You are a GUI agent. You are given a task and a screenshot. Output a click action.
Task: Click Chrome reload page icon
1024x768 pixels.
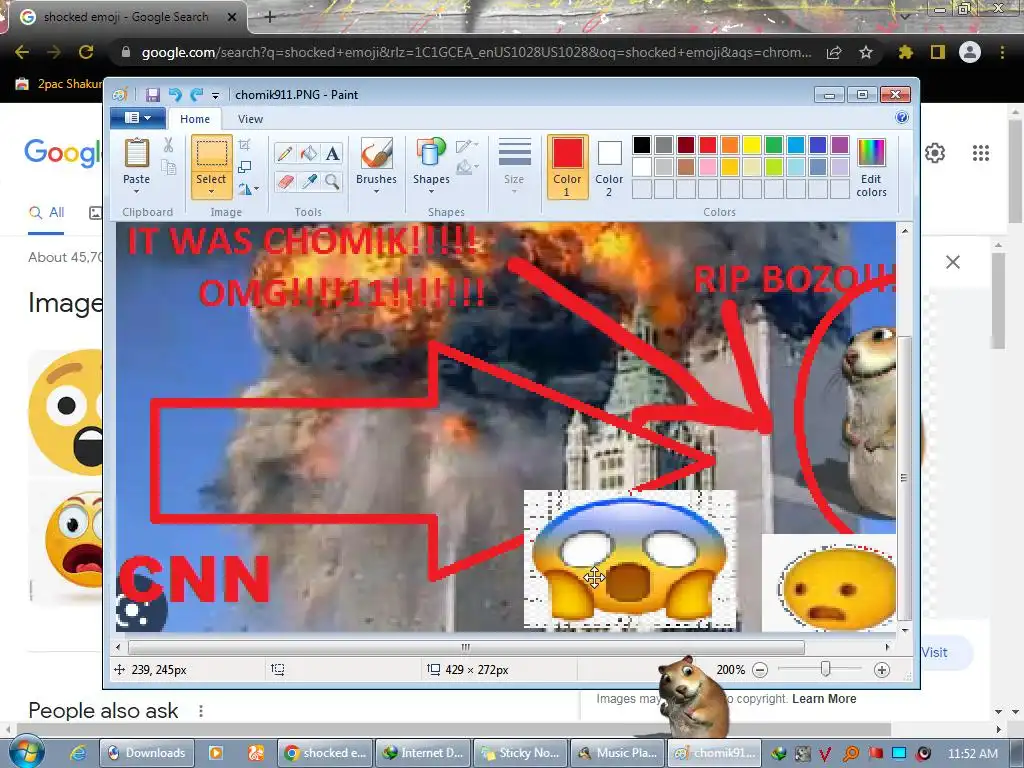coord(86,52)
